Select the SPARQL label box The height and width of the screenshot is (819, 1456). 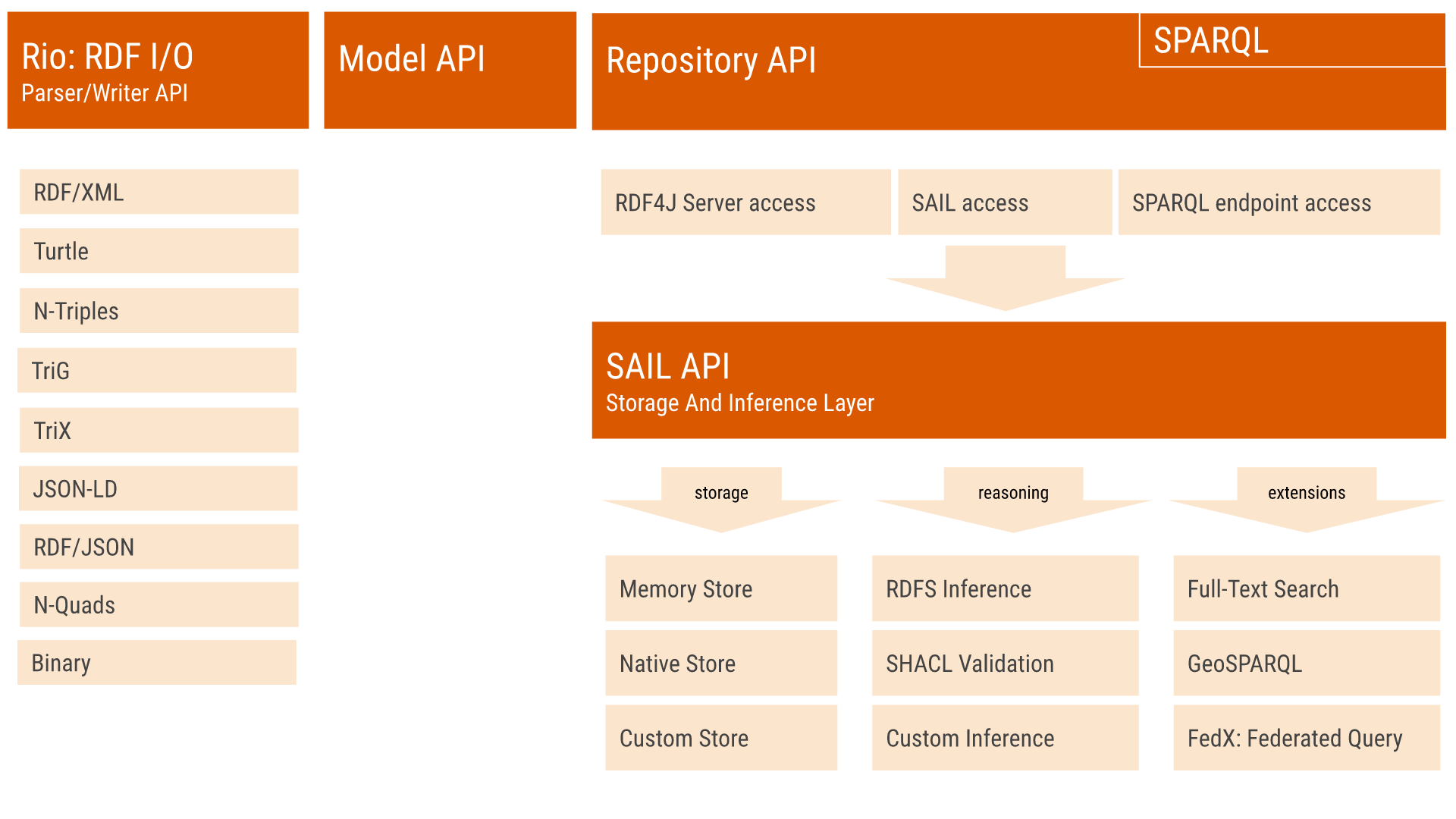point(1289,39)
